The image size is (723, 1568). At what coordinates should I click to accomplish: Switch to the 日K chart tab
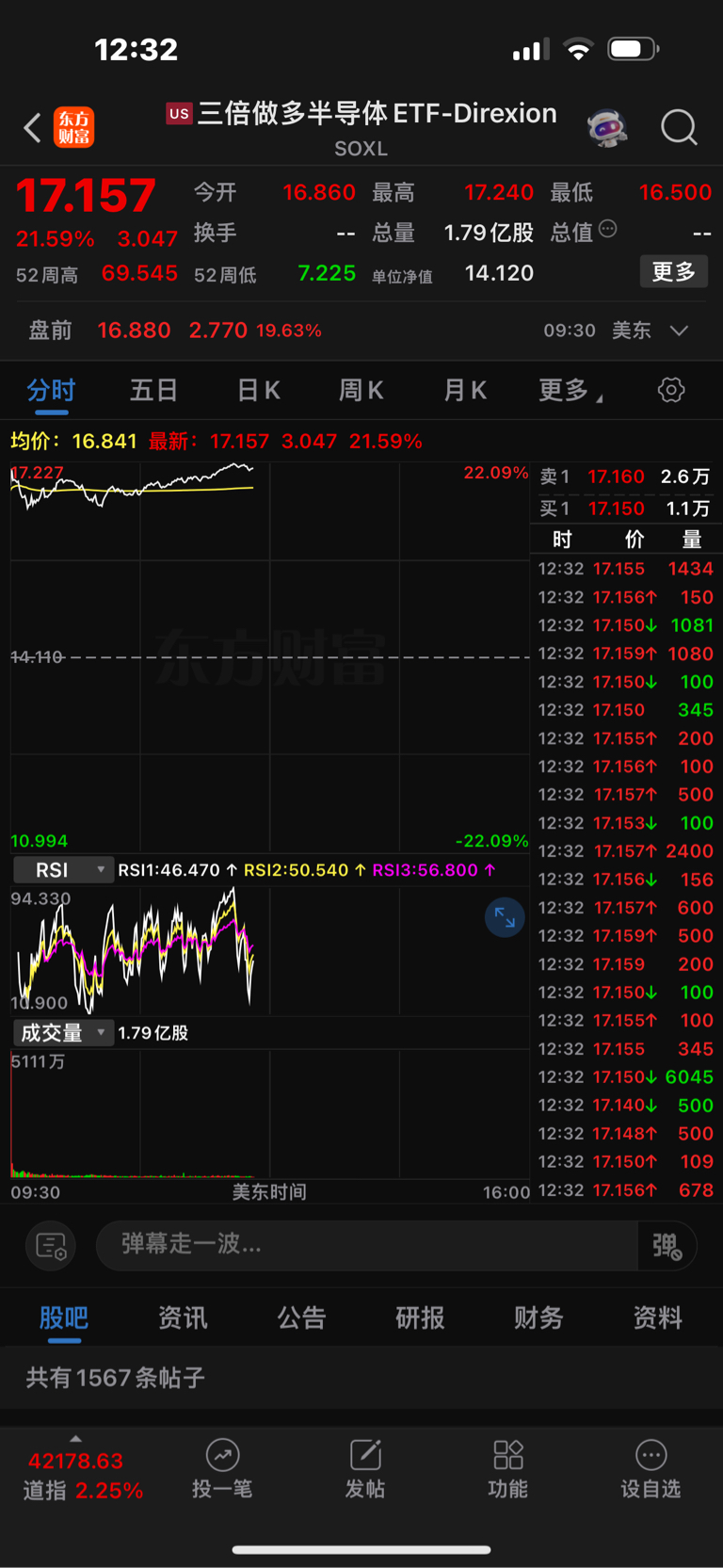[258, 391]
